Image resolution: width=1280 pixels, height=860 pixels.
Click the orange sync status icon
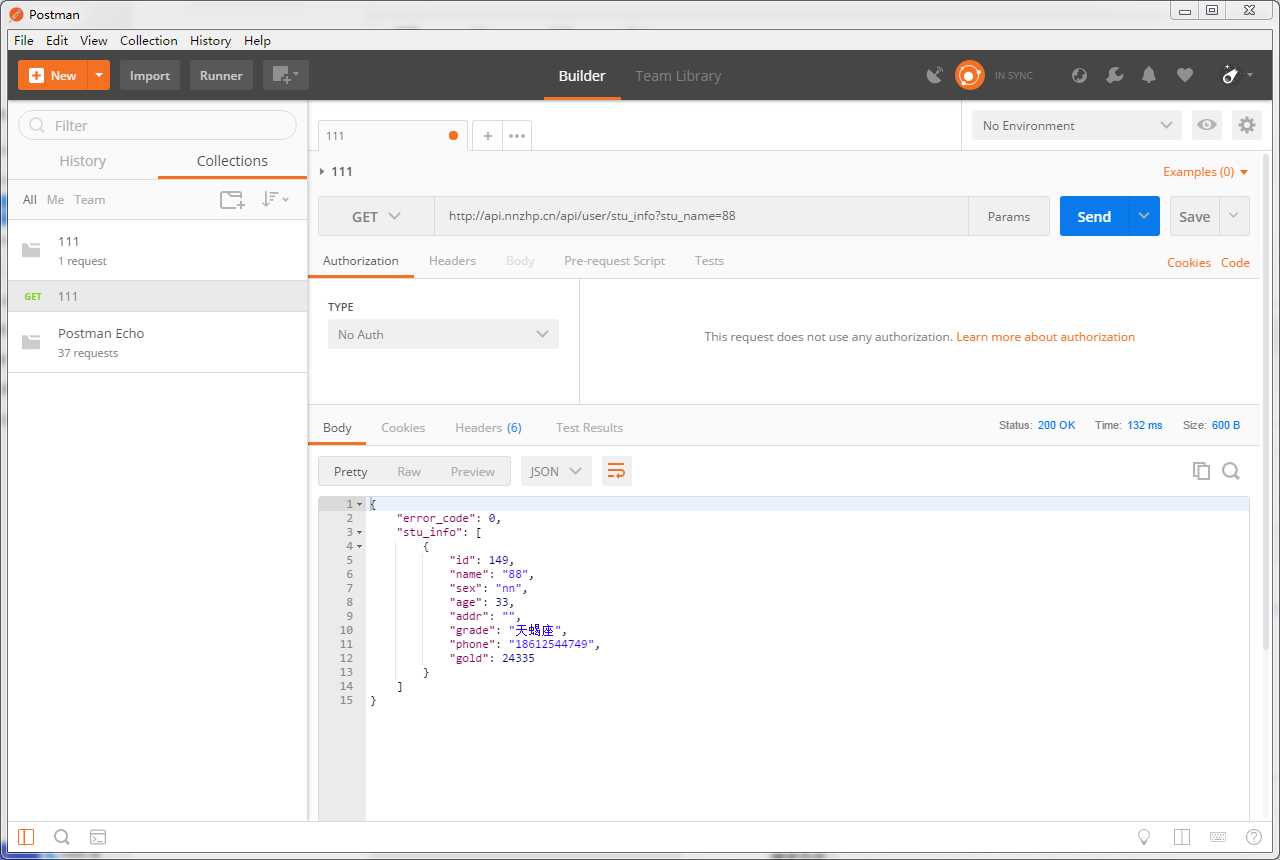[x=969, y=75]
